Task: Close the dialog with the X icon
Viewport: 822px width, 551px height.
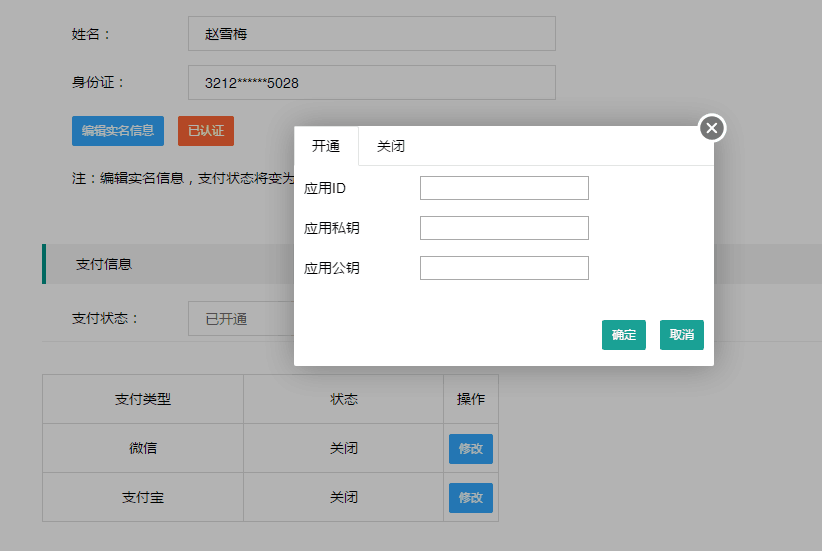Action: 711,128
